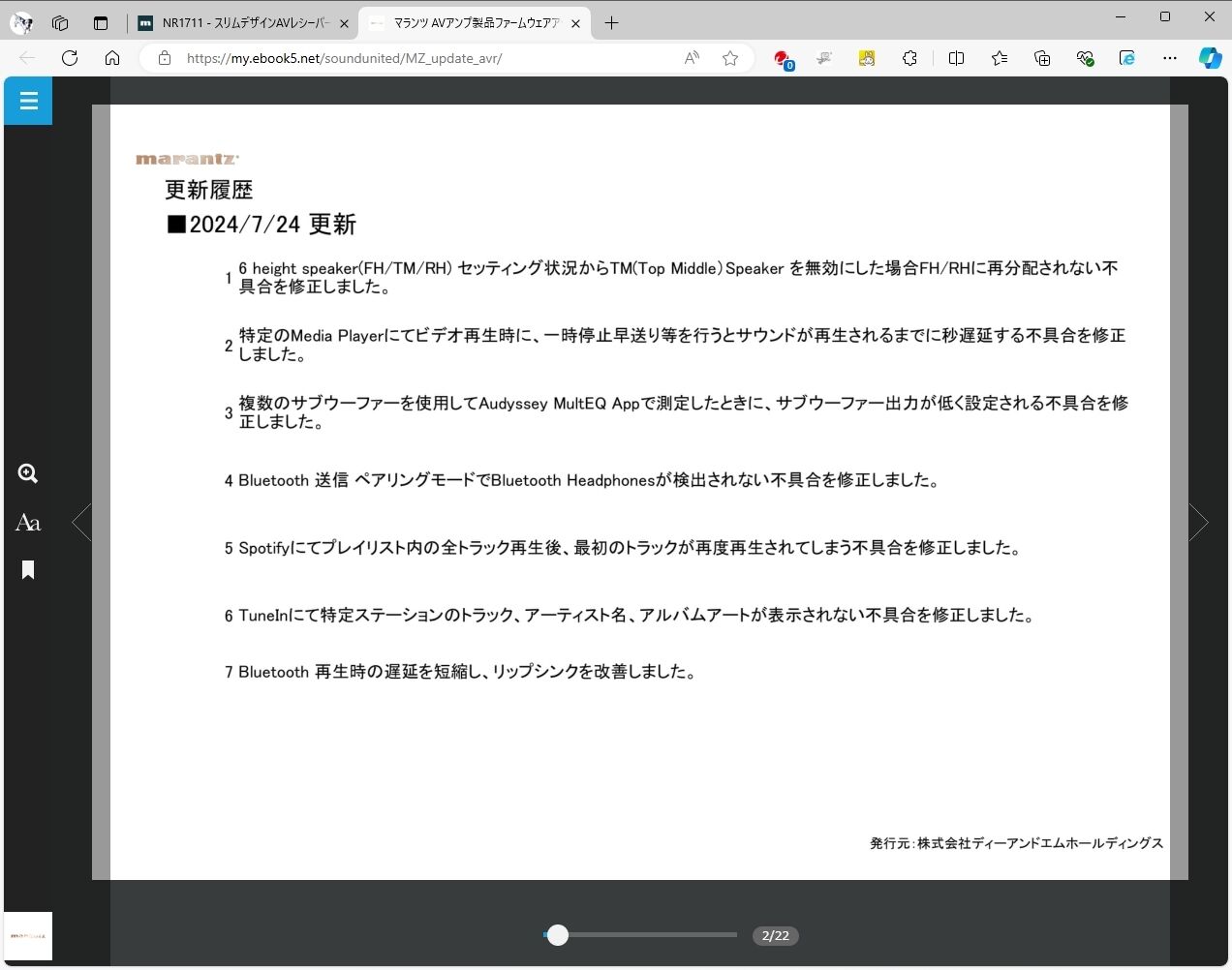Viewport: 1232px width, 970px height.
Task: Click the 2/22 page indicator
Action: [776, 936]
